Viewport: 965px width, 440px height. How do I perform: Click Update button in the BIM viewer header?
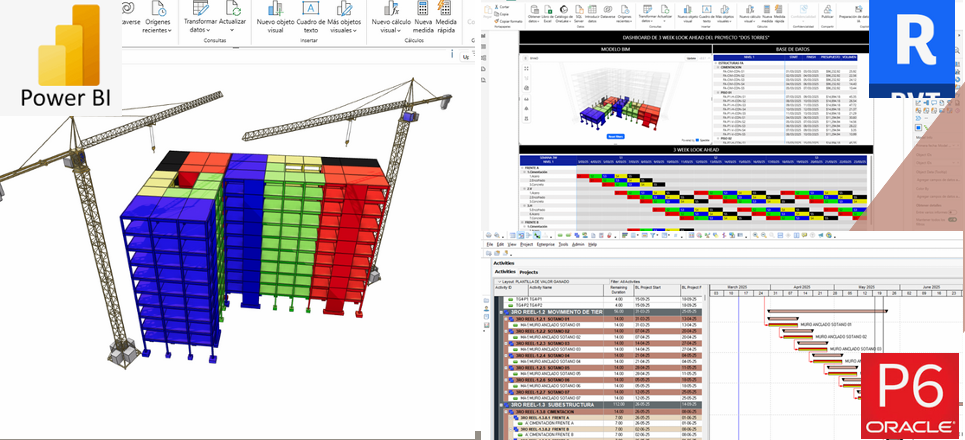[x=691, y=58]
